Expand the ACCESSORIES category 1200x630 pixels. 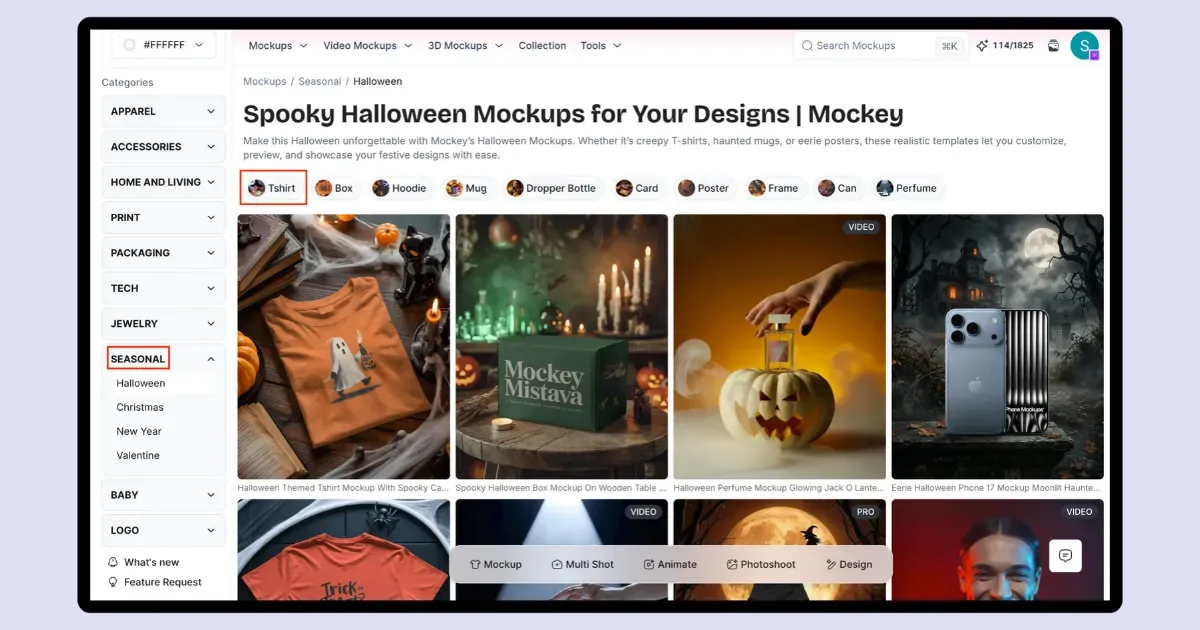coord(163,147)
